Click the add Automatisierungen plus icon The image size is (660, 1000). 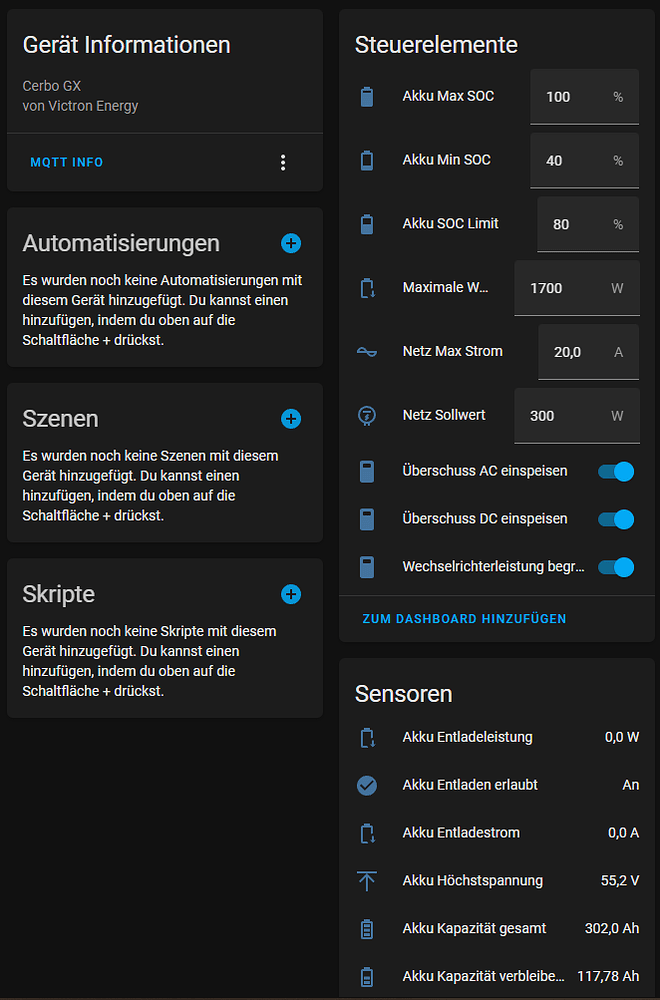tap(291, 243)
